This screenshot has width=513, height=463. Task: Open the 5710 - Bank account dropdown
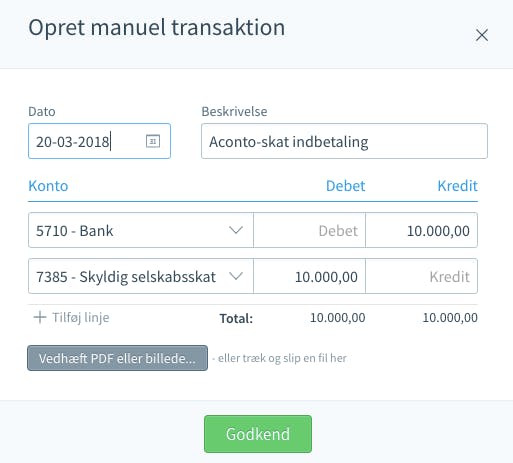tap(141, 230)
